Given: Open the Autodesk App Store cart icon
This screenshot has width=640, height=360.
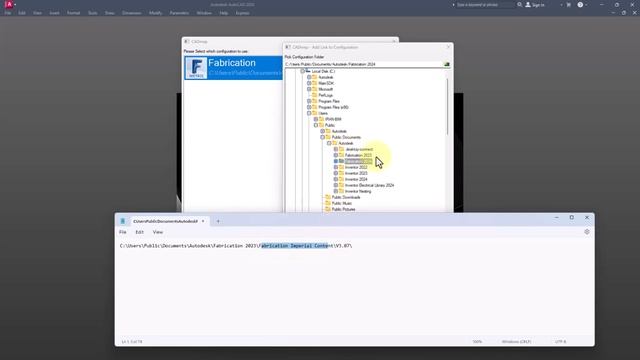Looking at the screenshot, I should point(569,5).
